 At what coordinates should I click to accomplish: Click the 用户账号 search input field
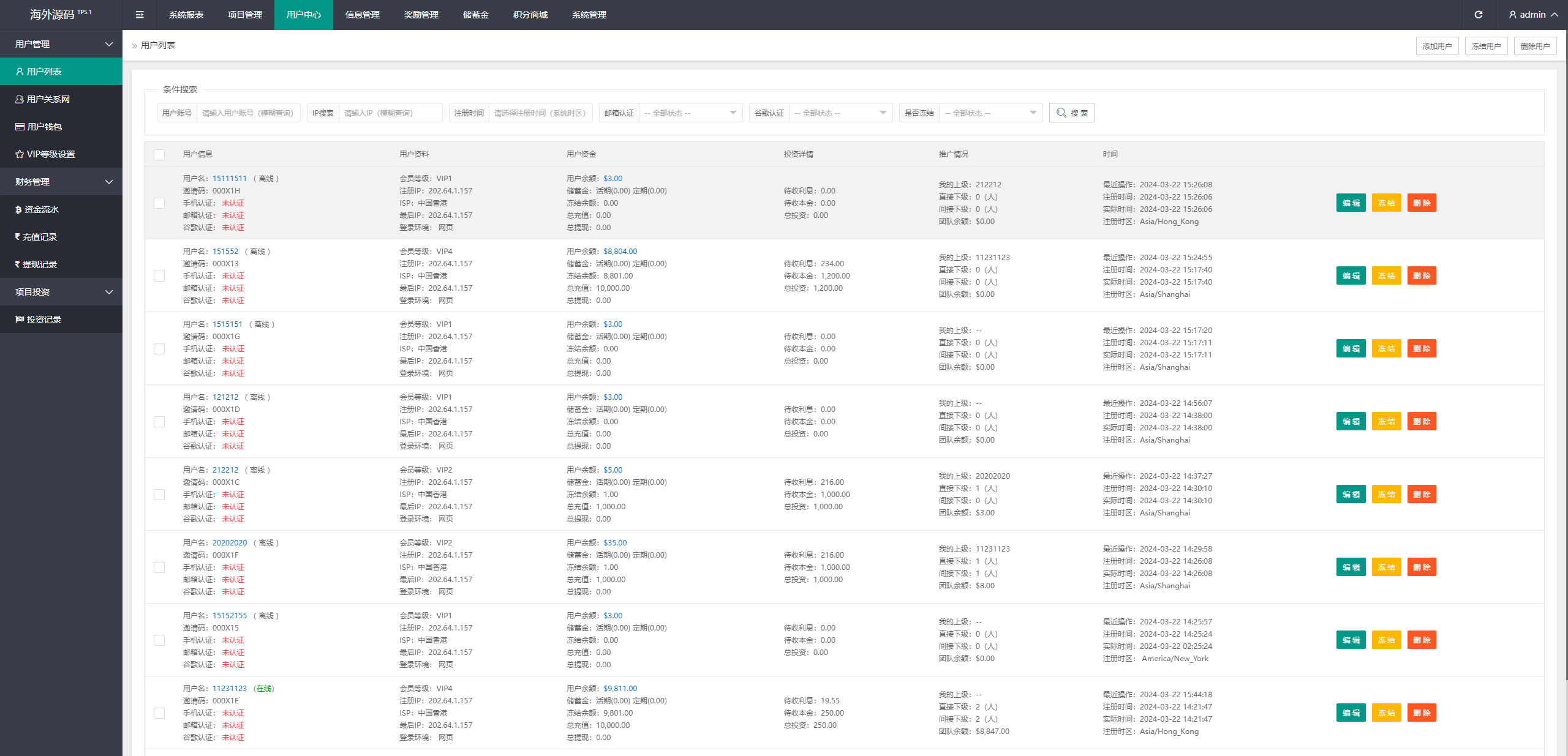coord(248,113)
